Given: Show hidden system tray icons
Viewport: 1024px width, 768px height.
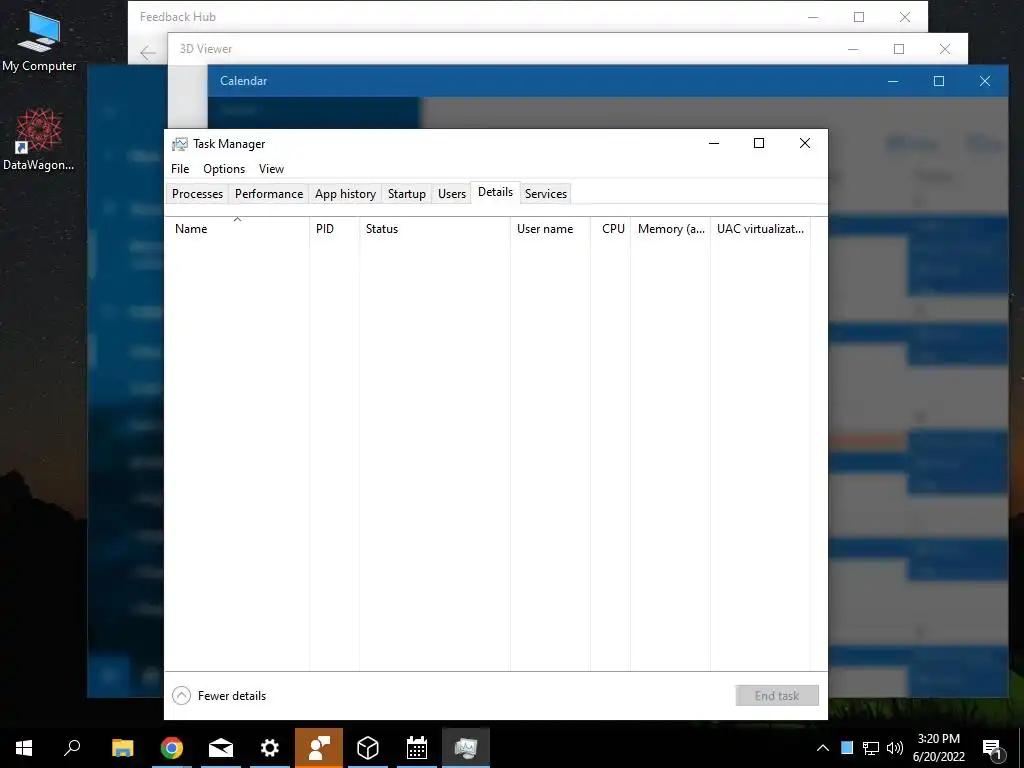Looking at the screenshot, I should pyautogui.click(x=823, y=748).
